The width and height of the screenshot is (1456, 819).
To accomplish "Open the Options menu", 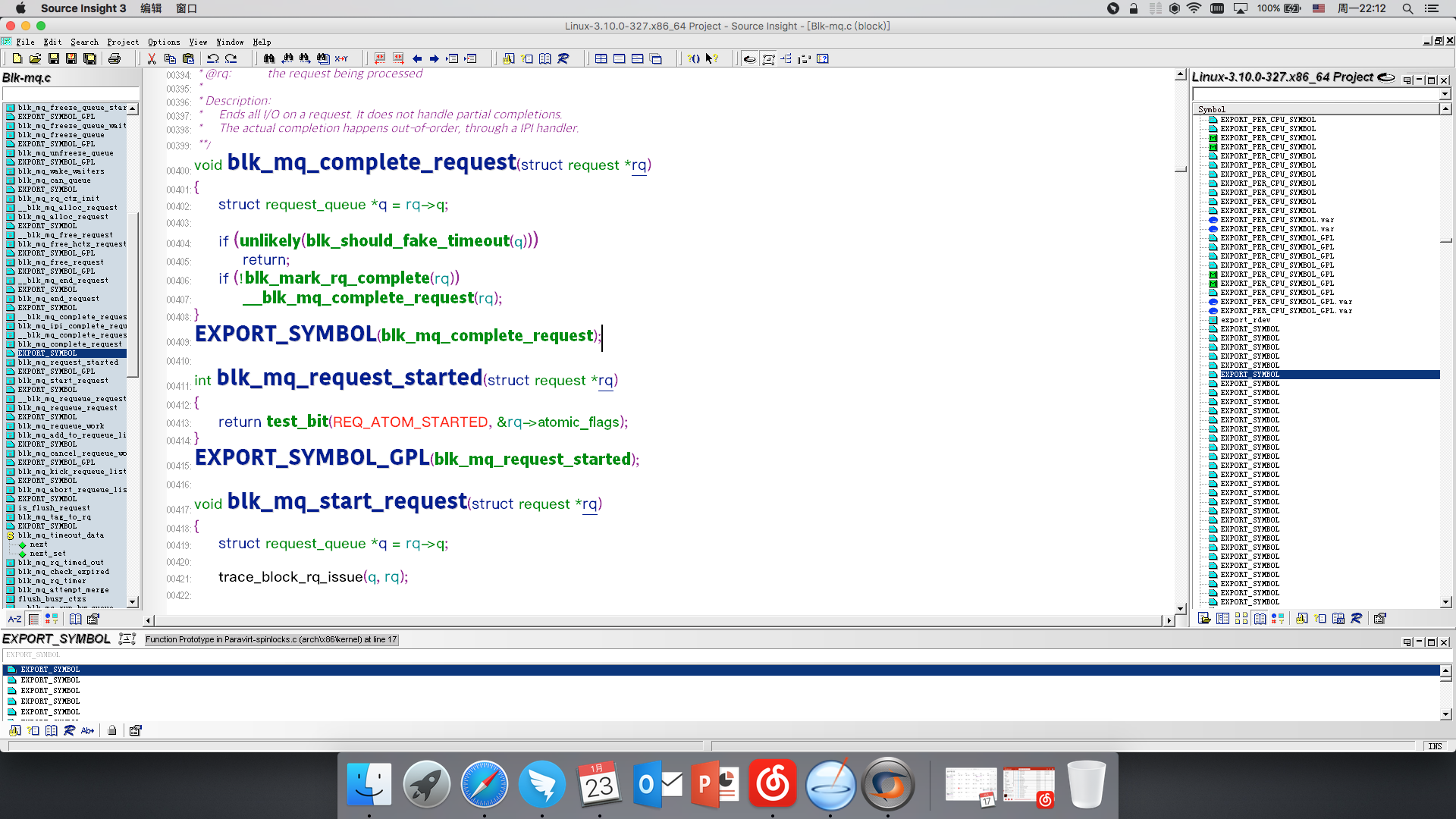I will [164, 42].
